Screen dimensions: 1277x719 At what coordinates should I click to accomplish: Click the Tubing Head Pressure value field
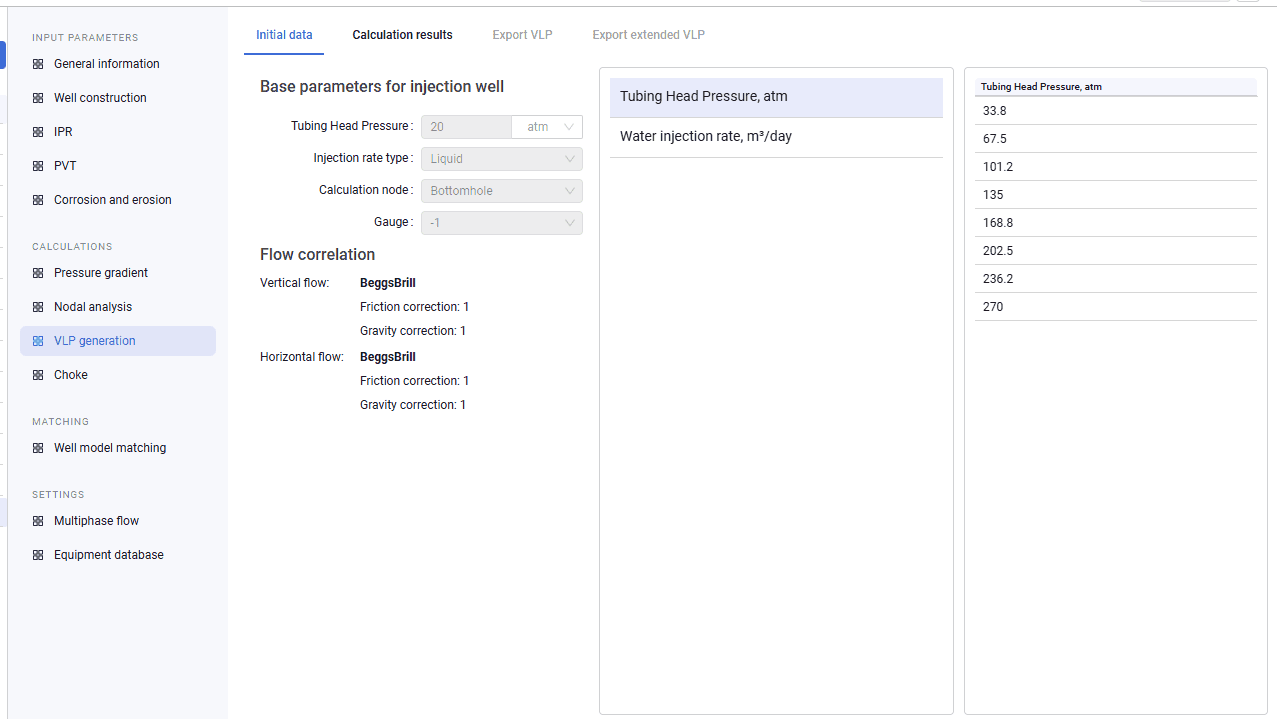[466, 127]
